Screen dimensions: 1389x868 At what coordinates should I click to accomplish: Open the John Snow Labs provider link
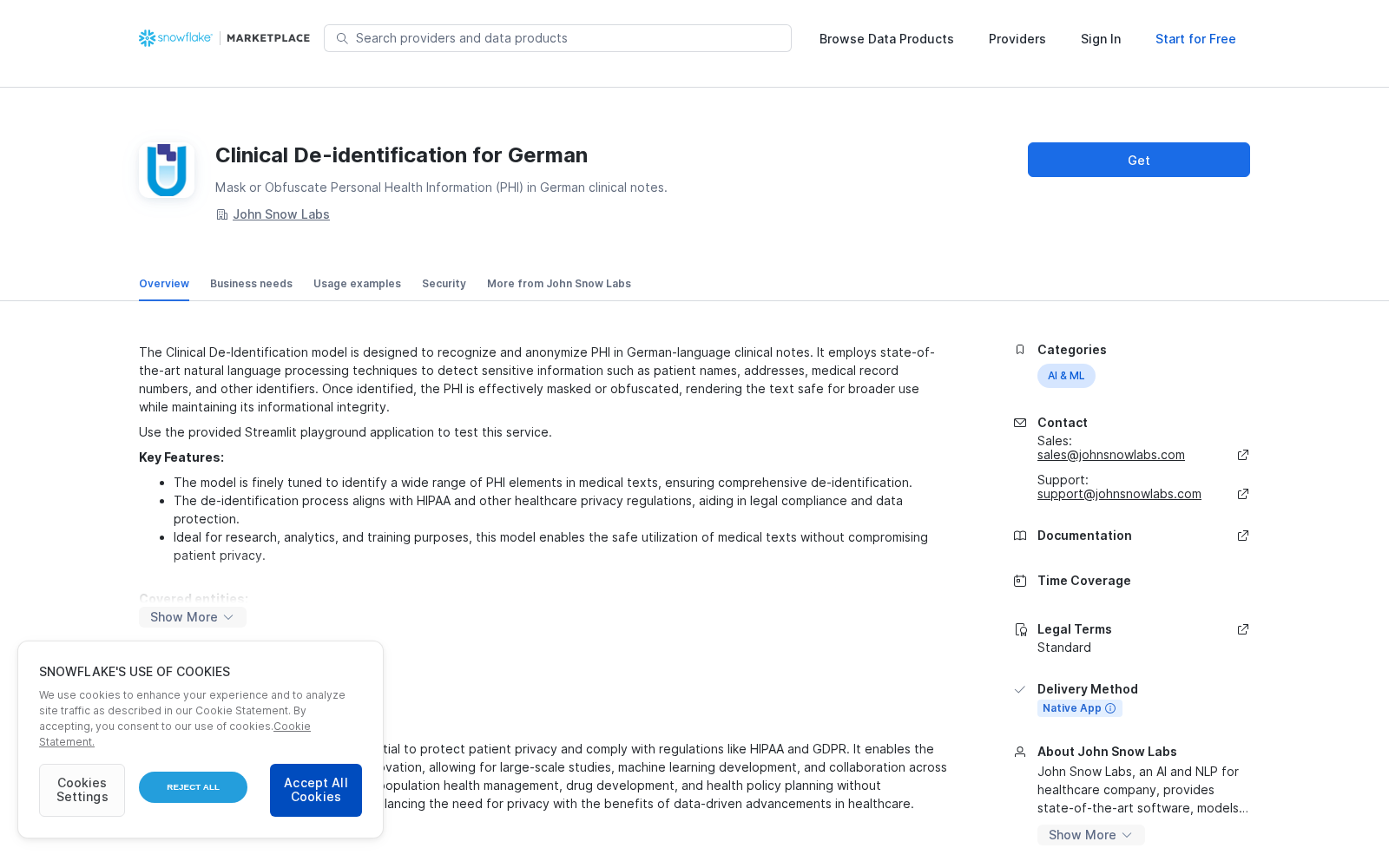(x=281, y=214)
